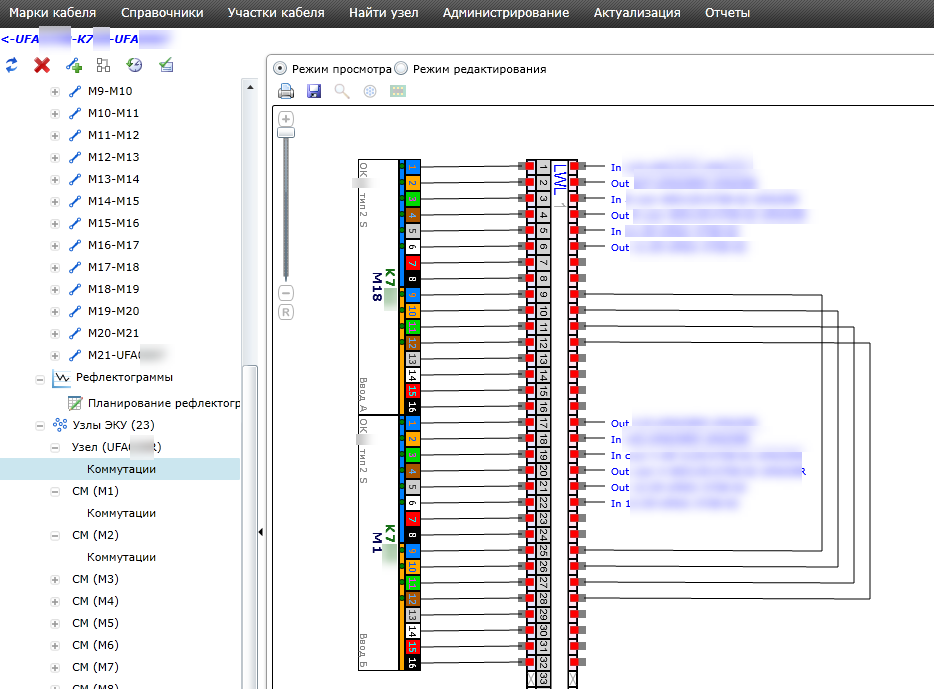Click the diagram zoom slider handle

click(x=286, y=133)
